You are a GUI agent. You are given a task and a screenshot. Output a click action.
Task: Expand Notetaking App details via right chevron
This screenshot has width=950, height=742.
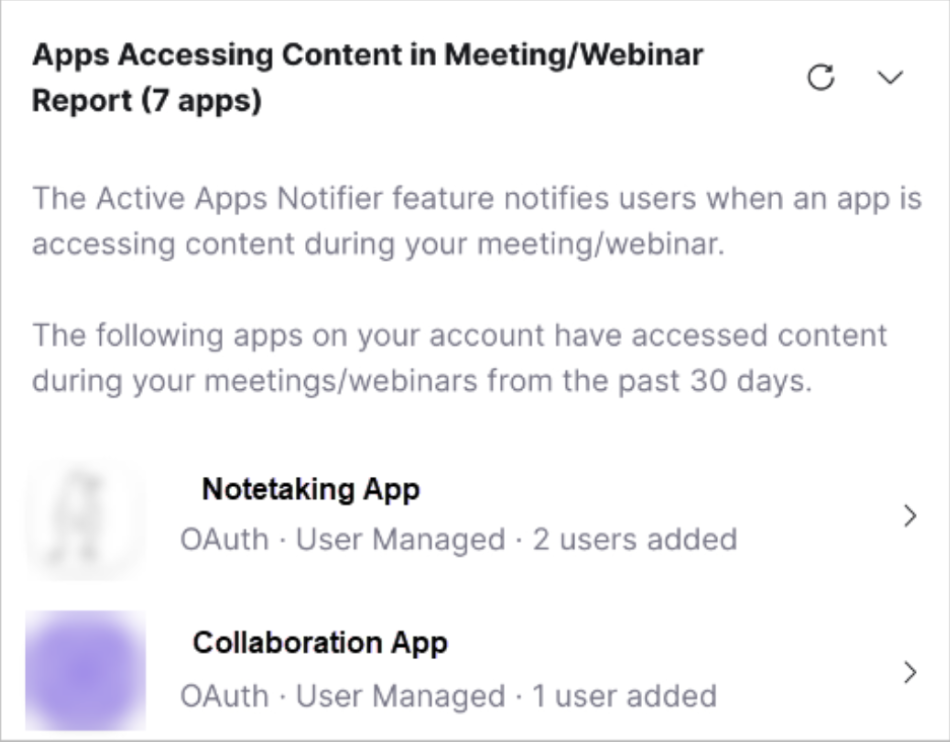click(x=909, y=516)
